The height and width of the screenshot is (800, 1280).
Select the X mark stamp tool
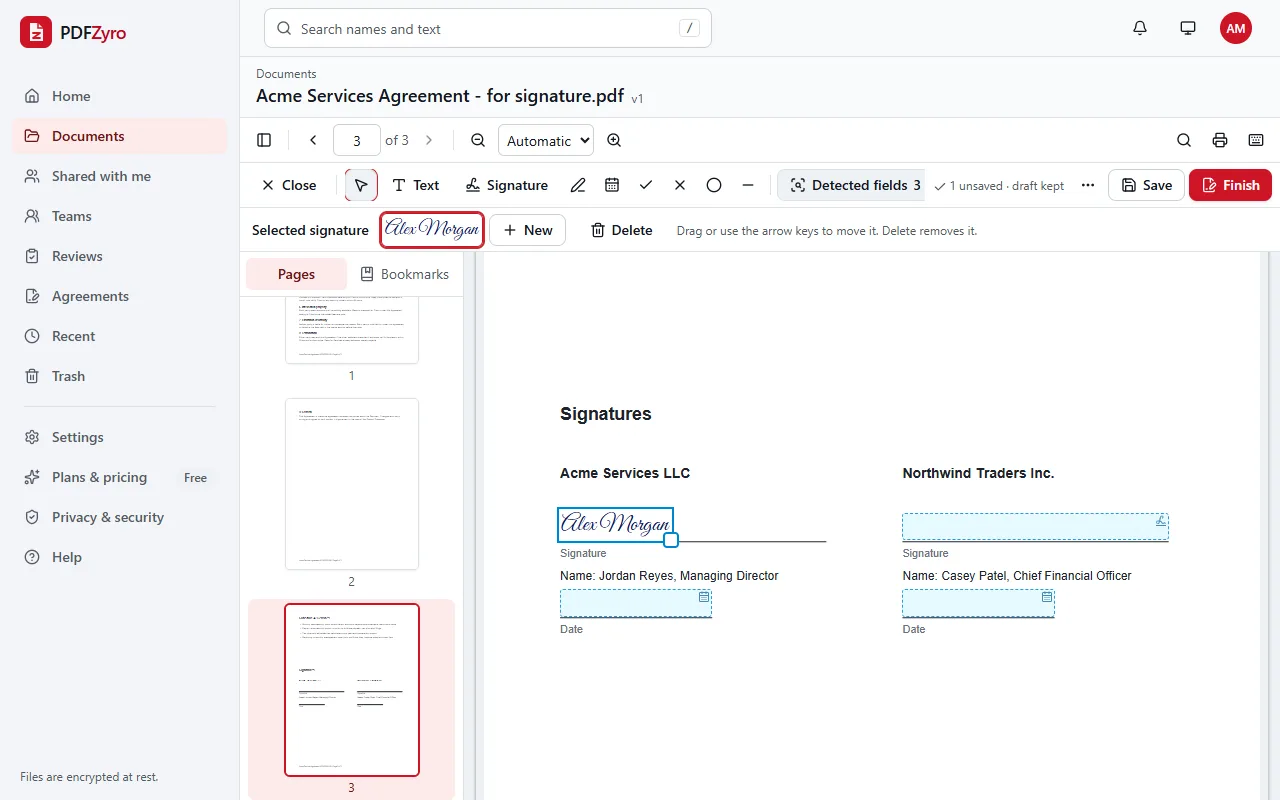680,185
